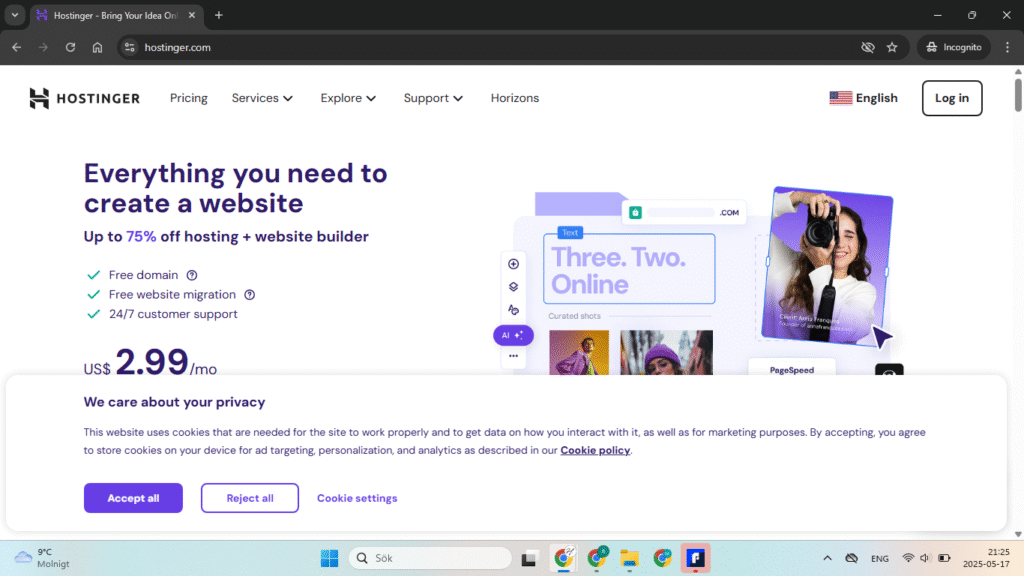1024x576 pixels.
Task: Click the yellow-purple curated shot thumbnail
Action: (579, 353)
